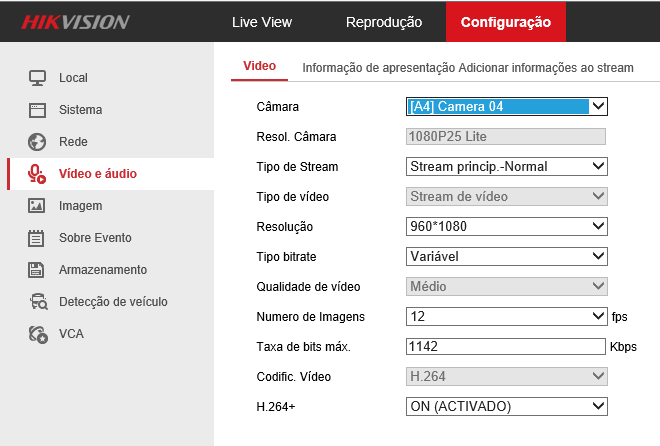Open Adicionar informações ao stream tab
660x446 pixels.
click(546, 68)
